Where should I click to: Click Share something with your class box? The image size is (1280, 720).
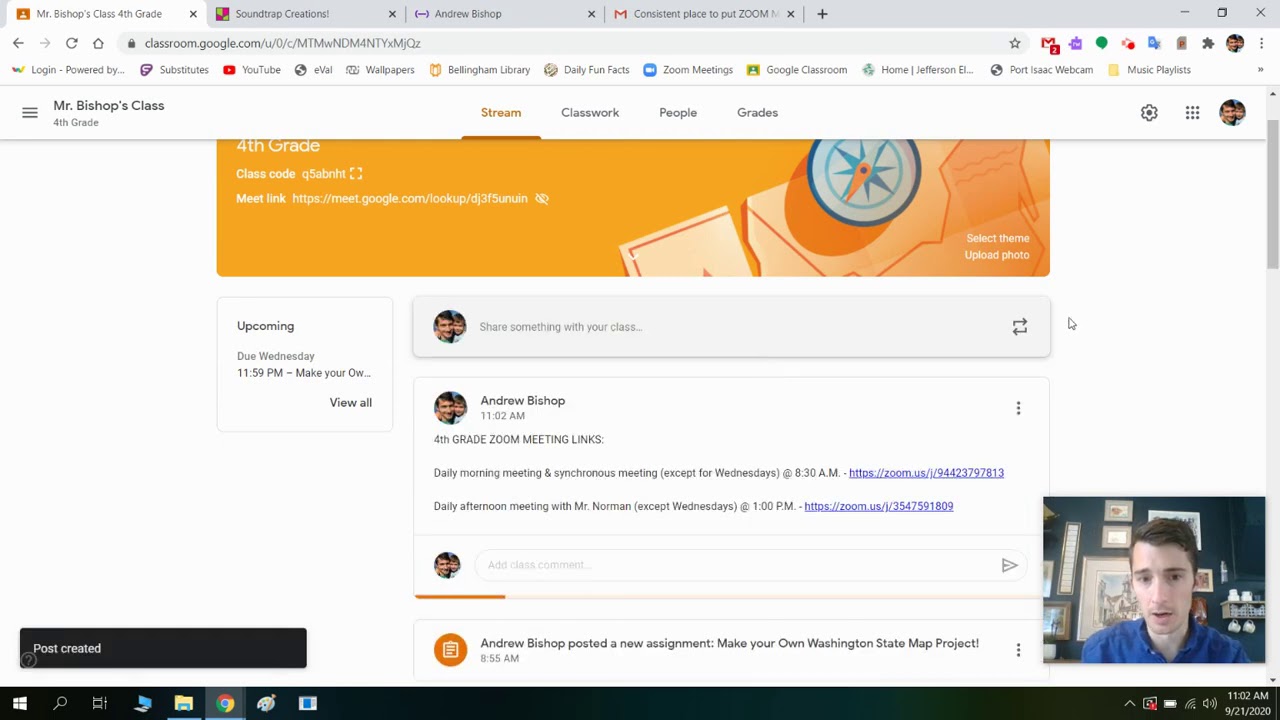tap(731, 327)
